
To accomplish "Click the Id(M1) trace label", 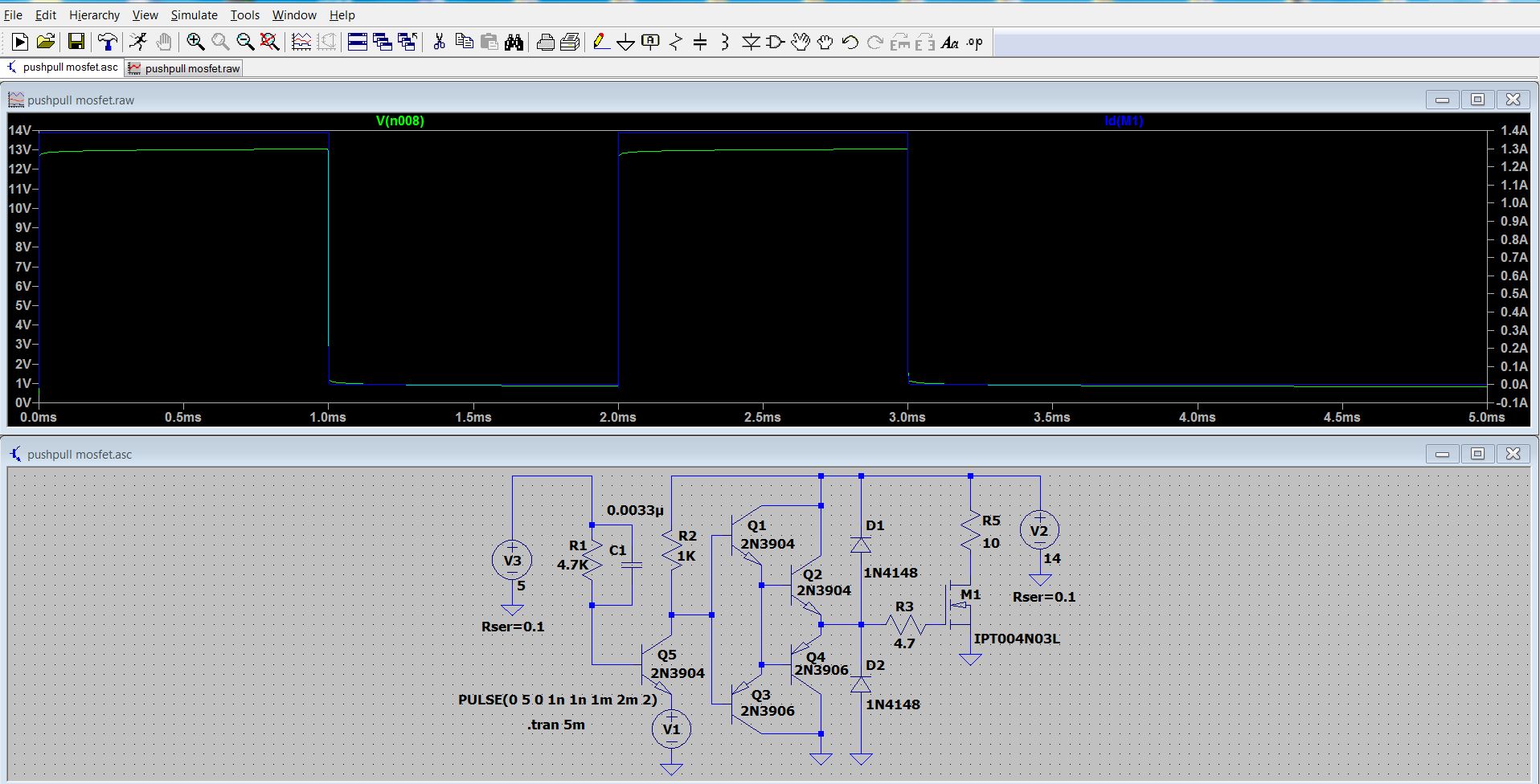I will 1124,120.
